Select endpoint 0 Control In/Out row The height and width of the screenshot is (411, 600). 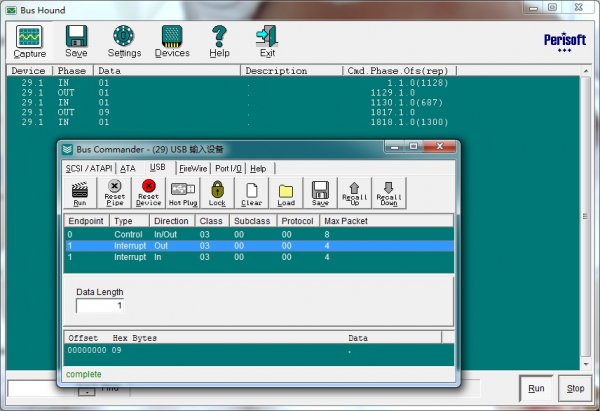point(259,234)
